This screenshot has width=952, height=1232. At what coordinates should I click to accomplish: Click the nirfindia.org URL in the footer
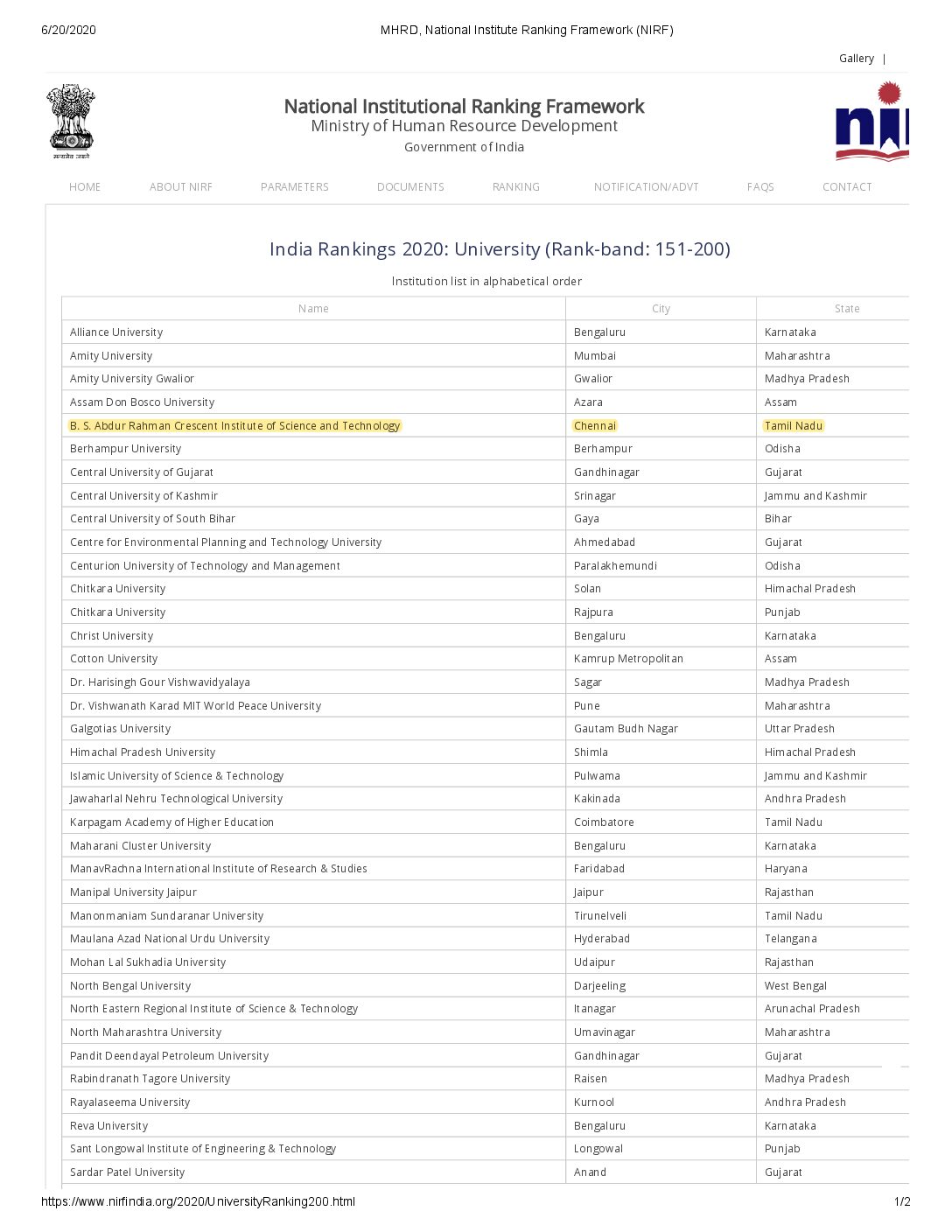point(198,1201)
